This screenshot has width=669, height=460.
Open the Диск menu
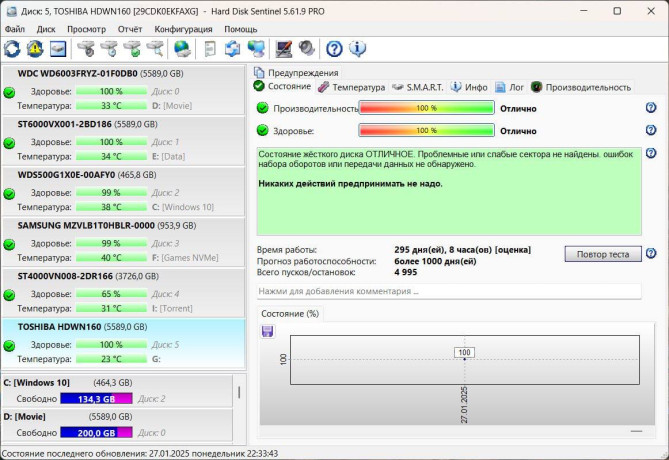(46, 29)
